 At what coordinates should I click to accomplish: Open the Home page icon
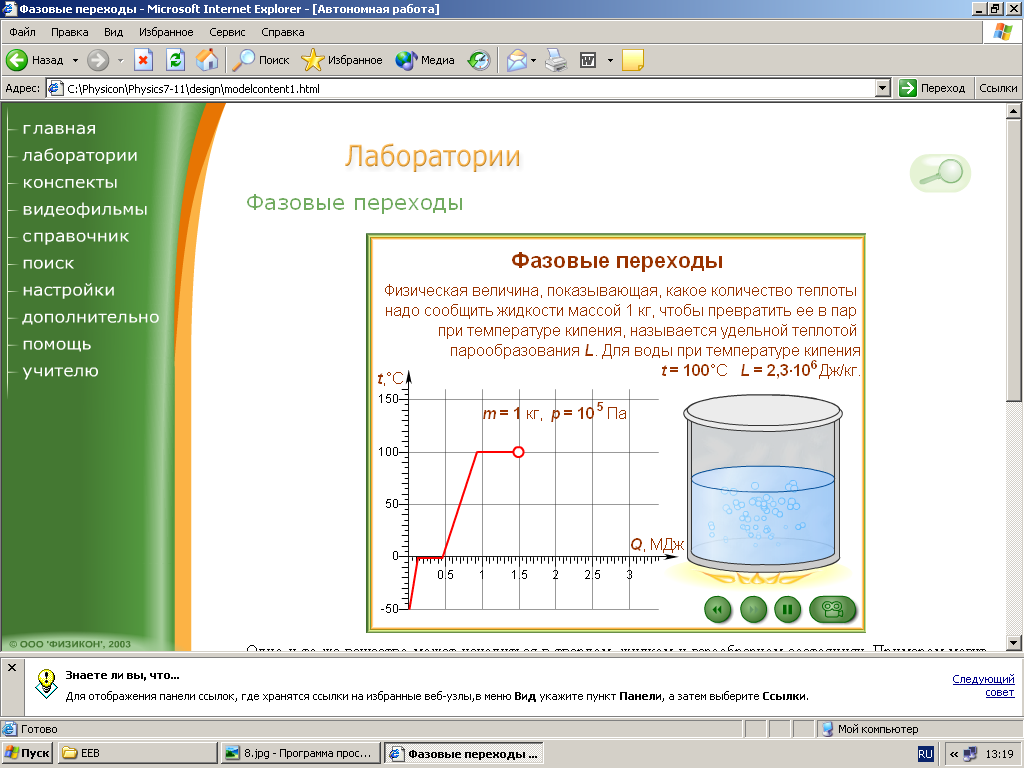(x=207, y=60)
